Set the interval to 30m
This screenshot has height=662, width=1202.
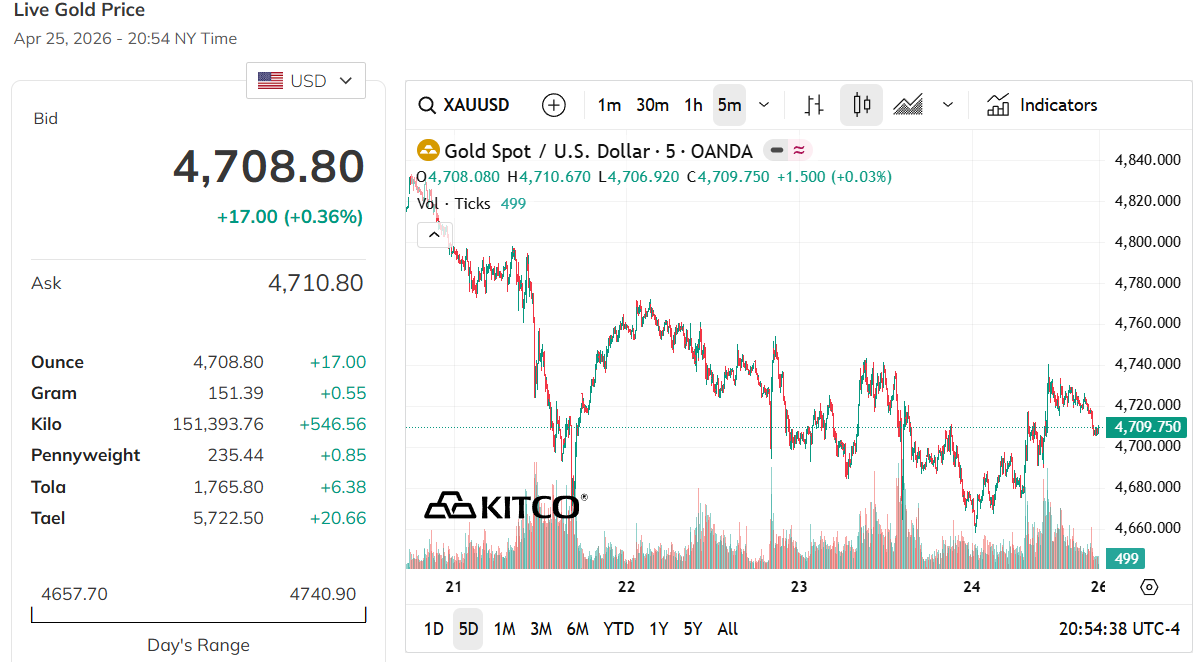click(x=652, y=105)
